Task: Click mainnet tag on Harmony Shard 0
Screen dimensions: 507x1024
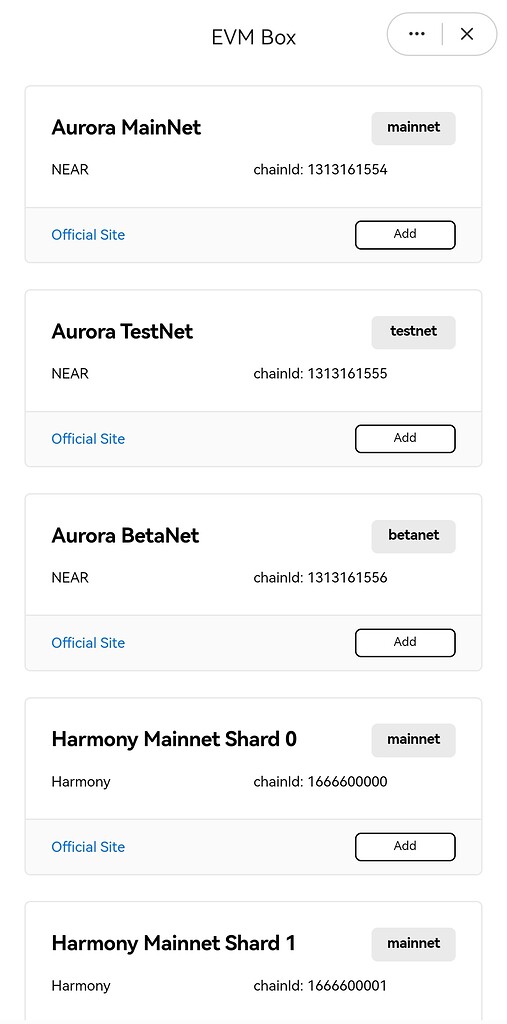Action: (414, 740)
